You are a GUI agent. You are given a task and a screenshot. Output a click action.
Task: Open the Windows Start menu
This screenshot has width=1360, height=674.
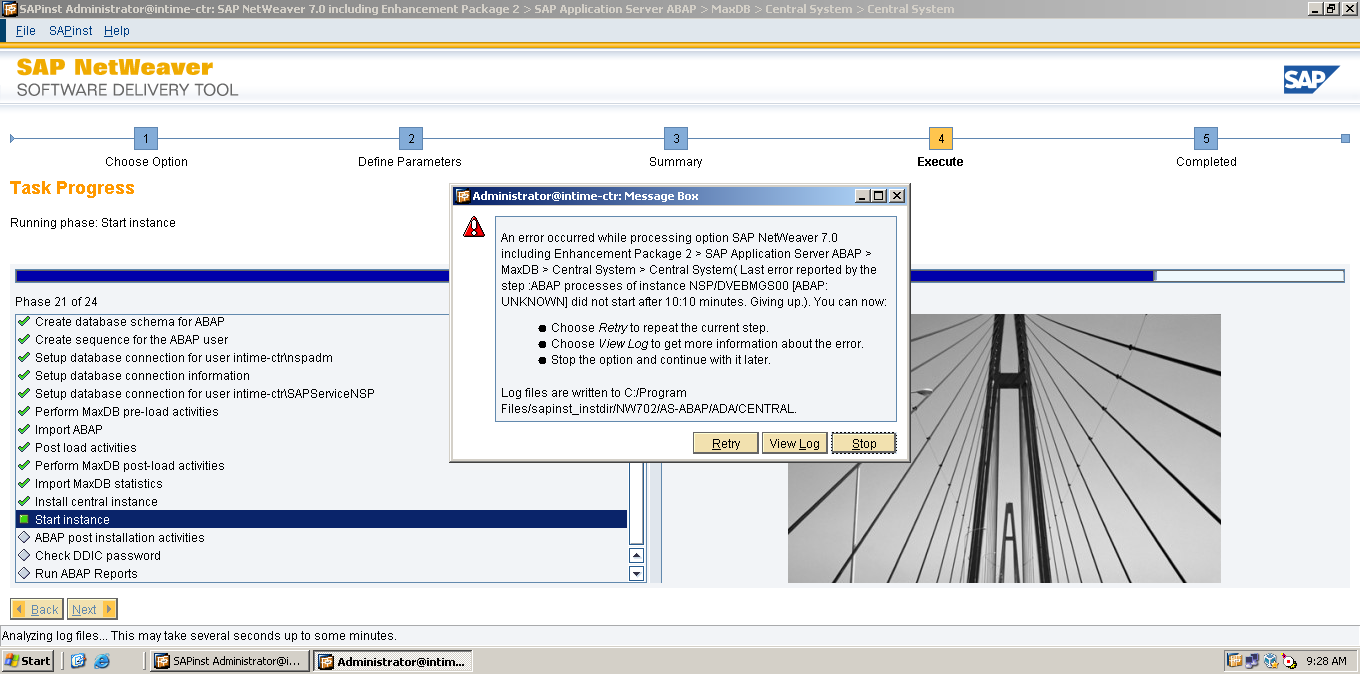click(x=28, y=661)
